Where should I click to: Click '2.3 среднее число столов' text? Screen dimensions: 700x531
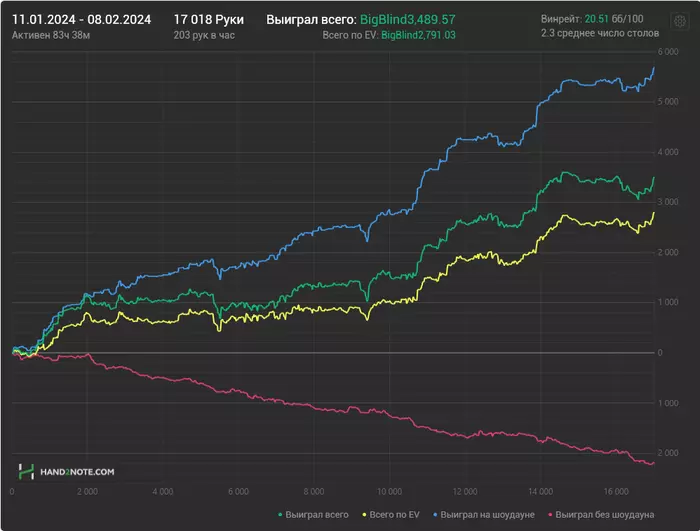[x=600, y=33]
